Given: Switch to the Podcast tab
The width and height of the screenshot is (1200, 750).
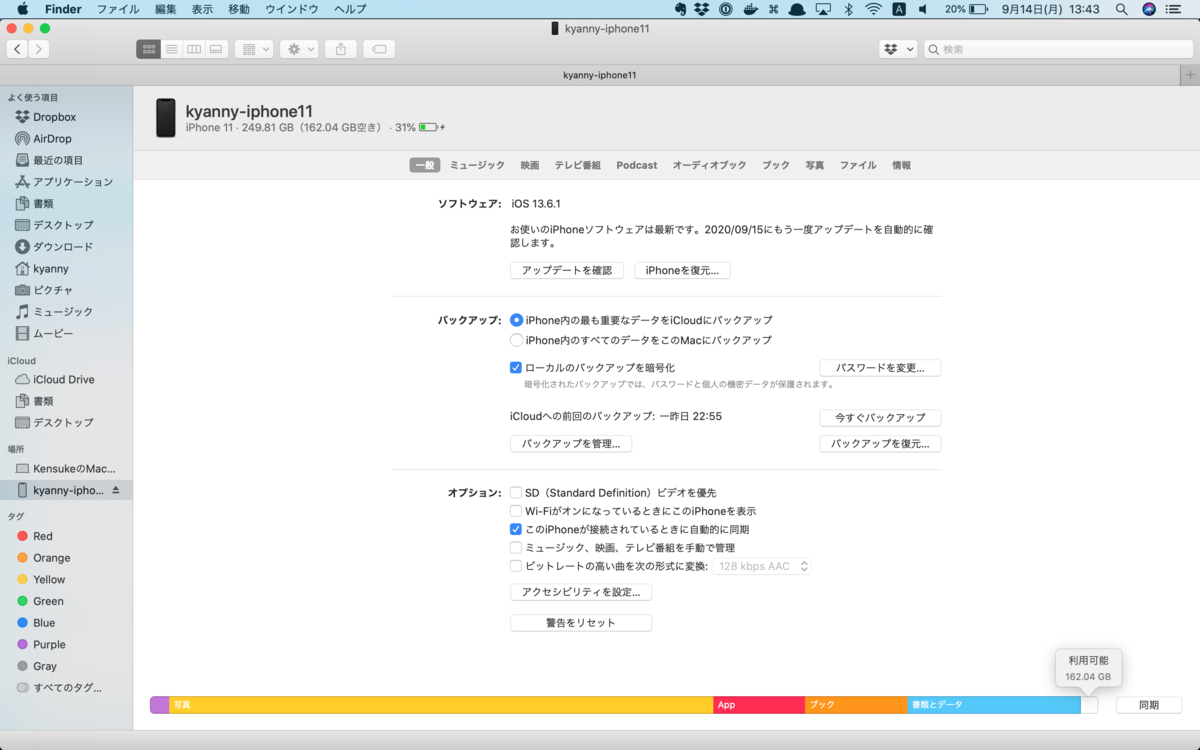Looking at the screenshot, I should point(637,165).
